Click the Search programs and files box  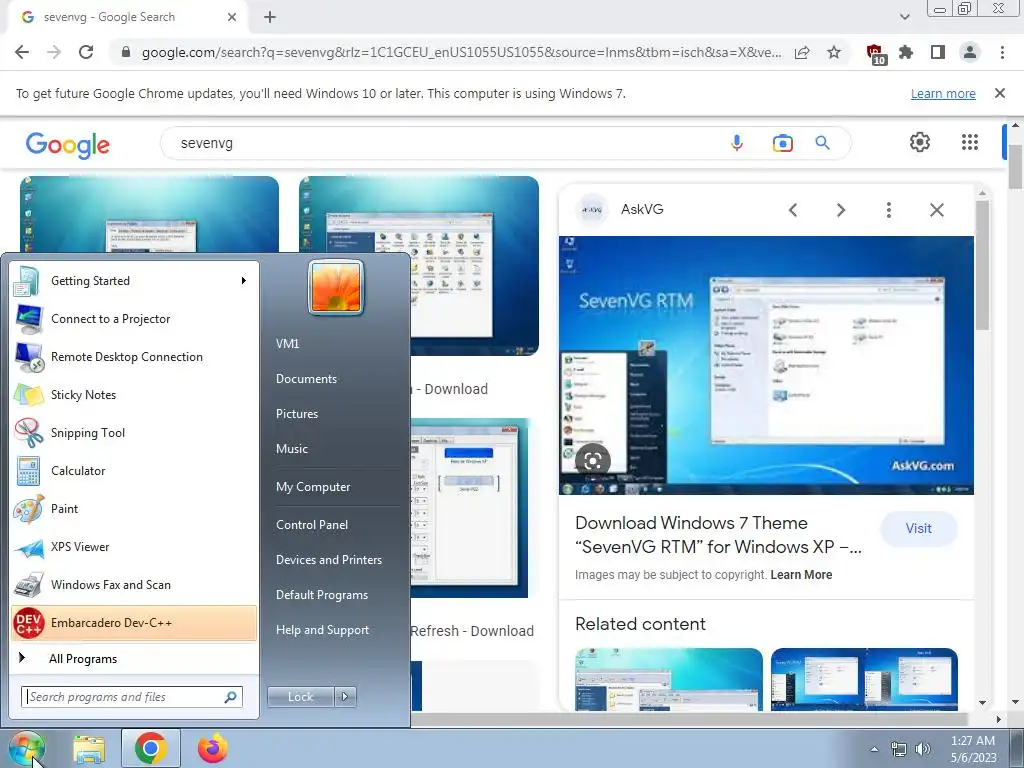132,697
